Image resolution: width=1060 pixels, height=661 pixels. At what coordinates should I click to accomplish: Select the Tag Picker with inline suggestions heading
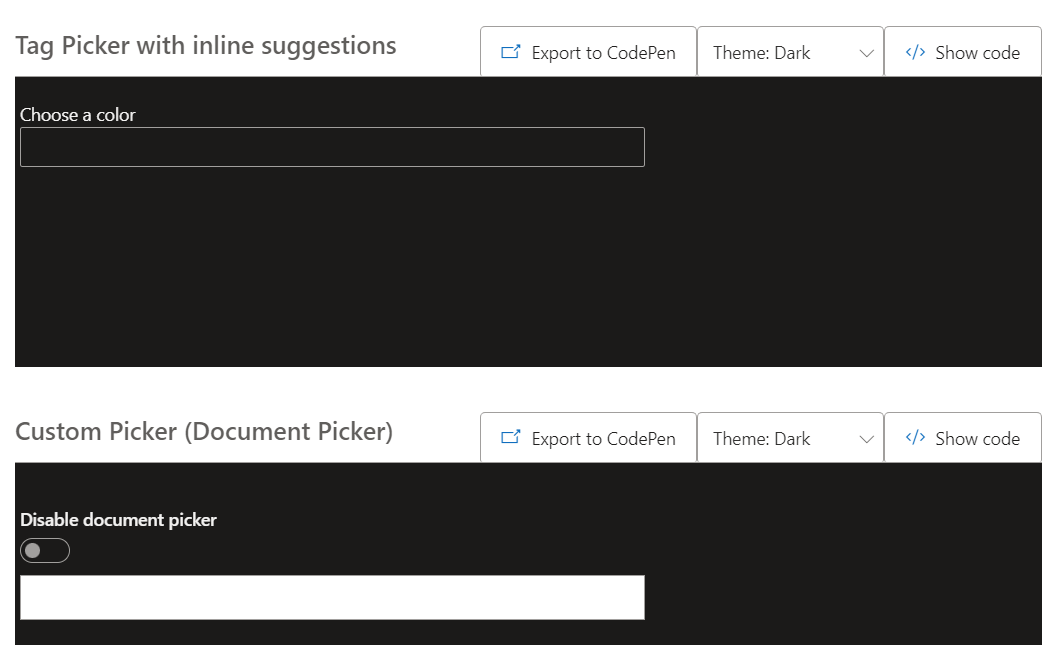(205, 45)
